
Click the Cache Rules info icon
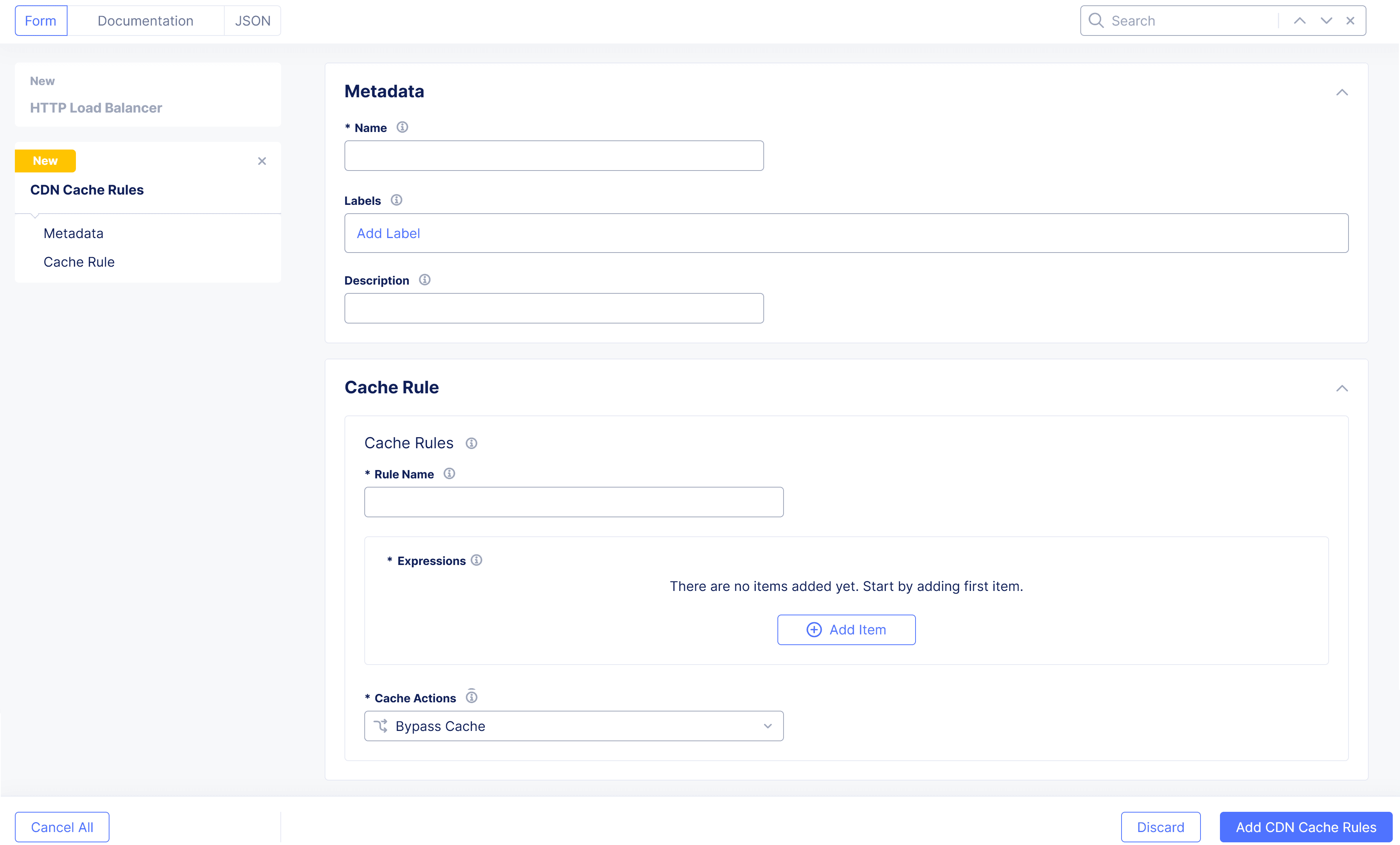coord(471,443)
